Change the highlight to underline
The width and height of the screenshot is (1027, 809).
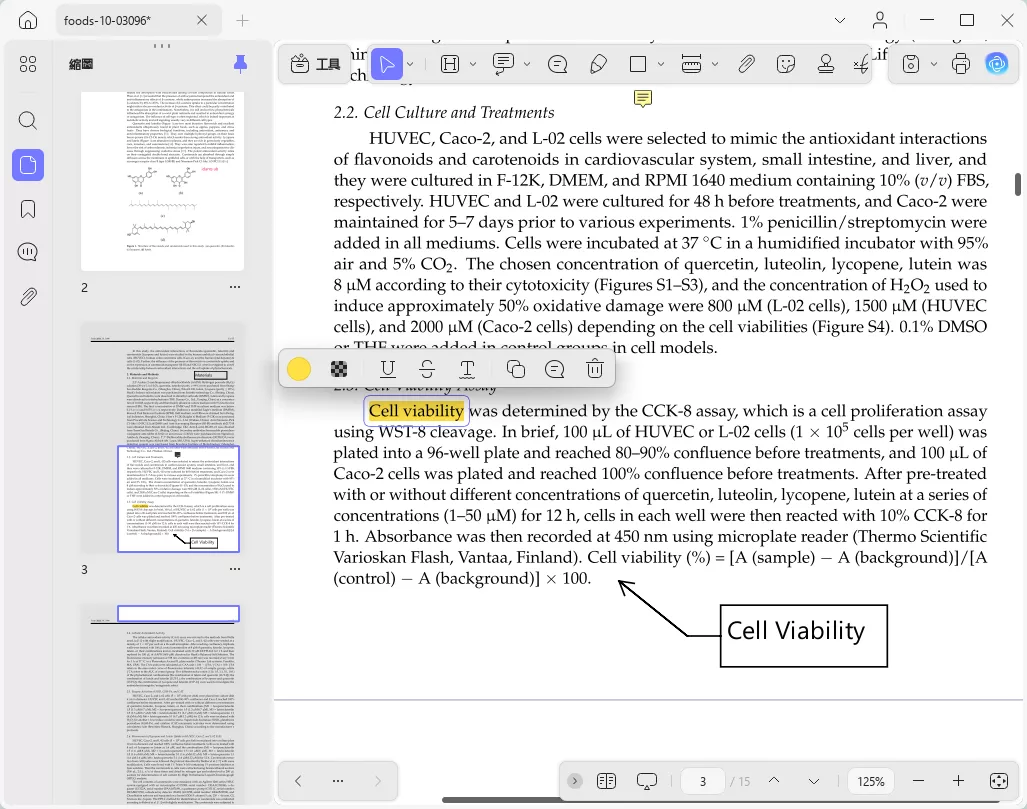[388, 369]
